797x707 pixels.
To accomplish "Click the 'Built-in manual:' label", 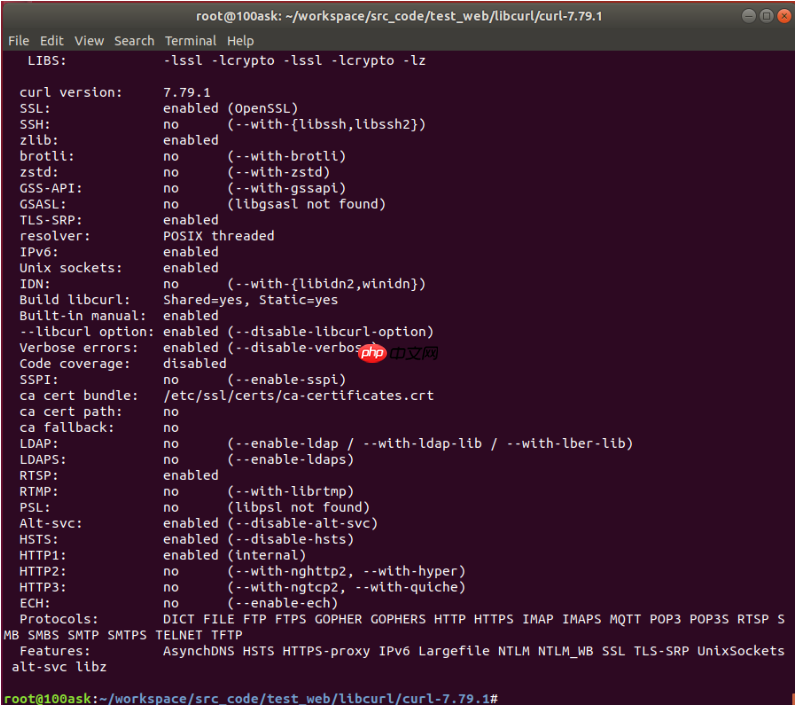I will [83, 316].
